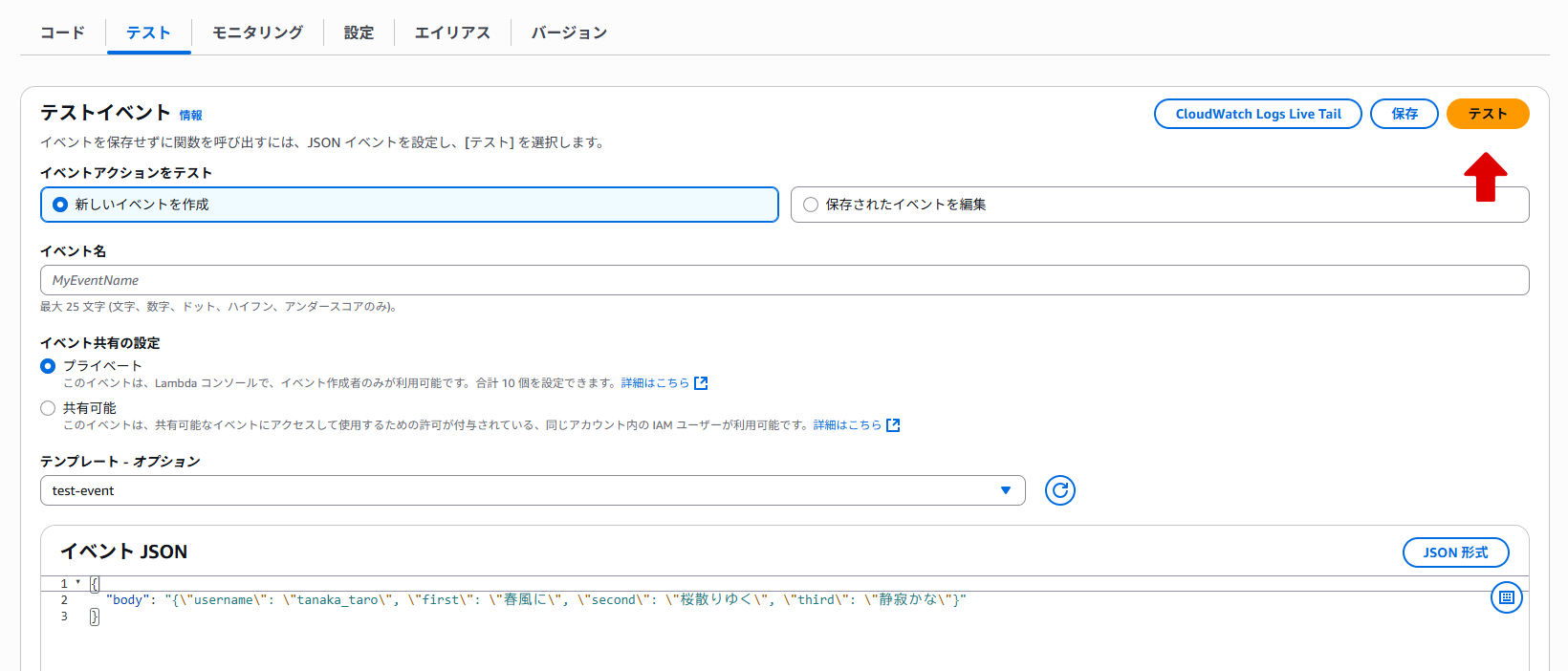
Task: Click CloudWatch Logs Live Tail button
Action: coord(1258,114)
